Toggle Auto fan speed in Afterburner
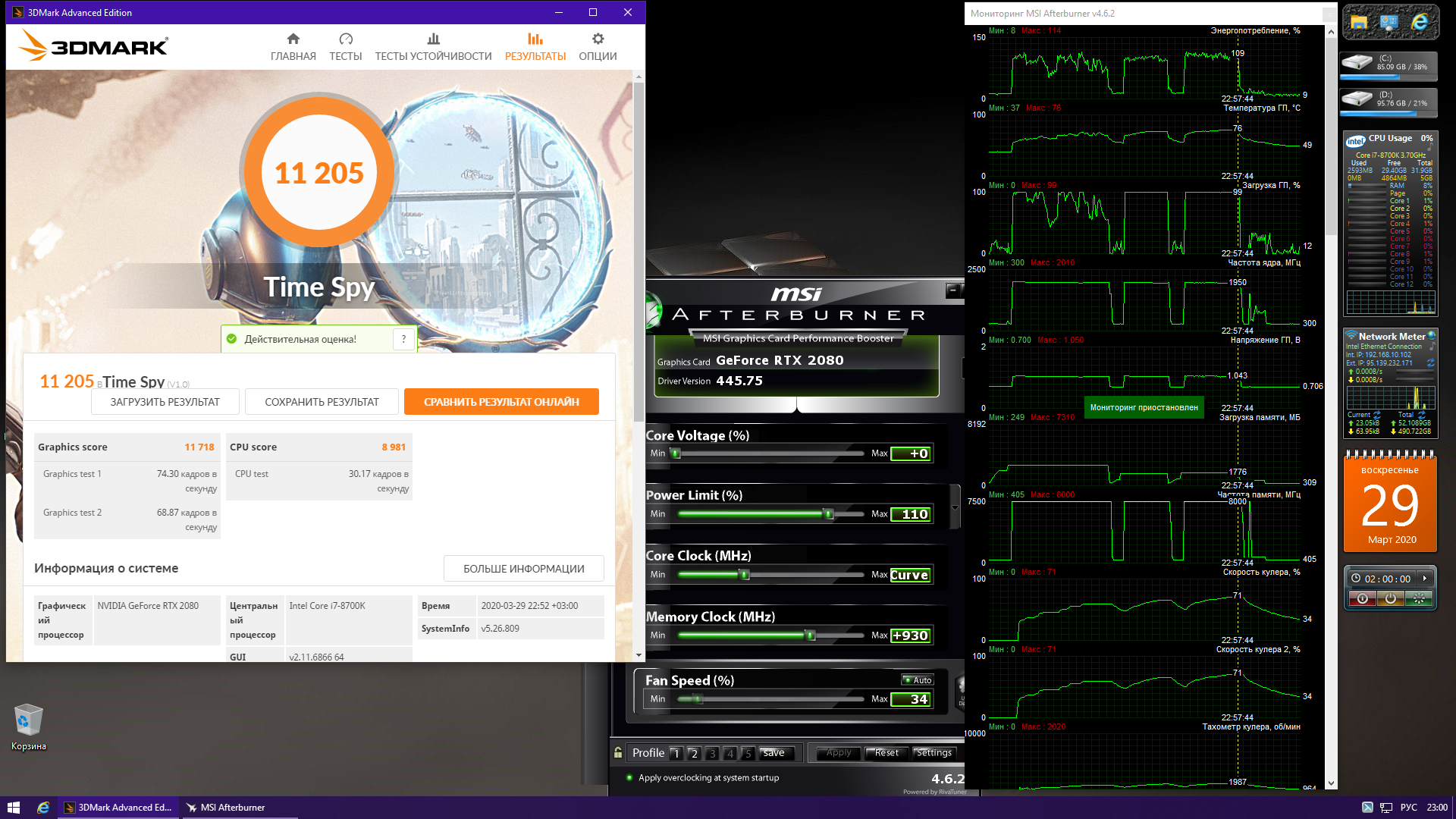 (x=918, y=680)
